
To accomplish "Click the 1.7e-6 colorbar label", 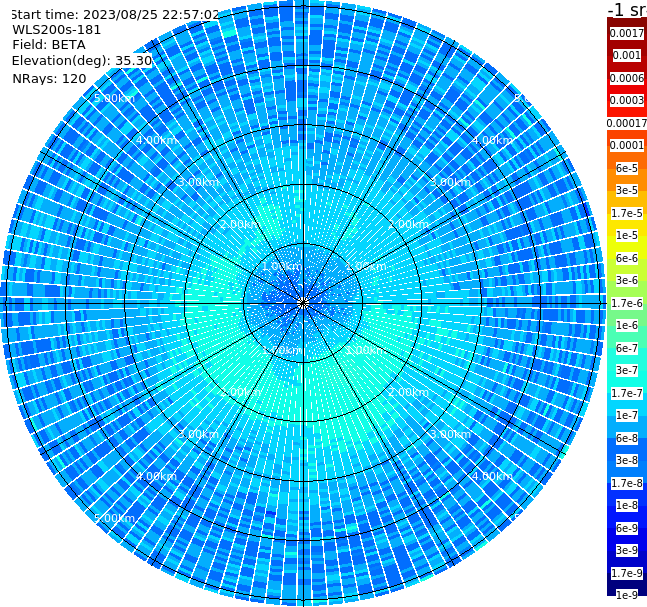I will 627,303.
